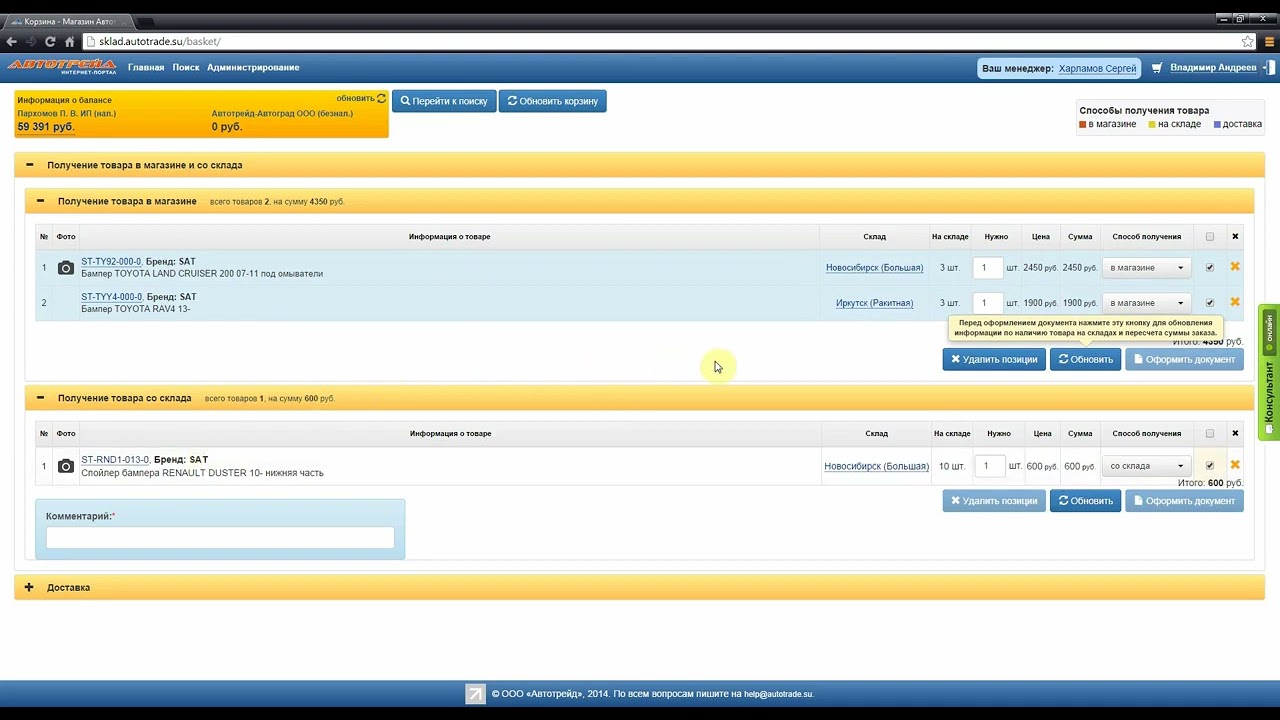
Task: Focus quantity field for ST-TYY4-000-0
Action: (987, 303)
